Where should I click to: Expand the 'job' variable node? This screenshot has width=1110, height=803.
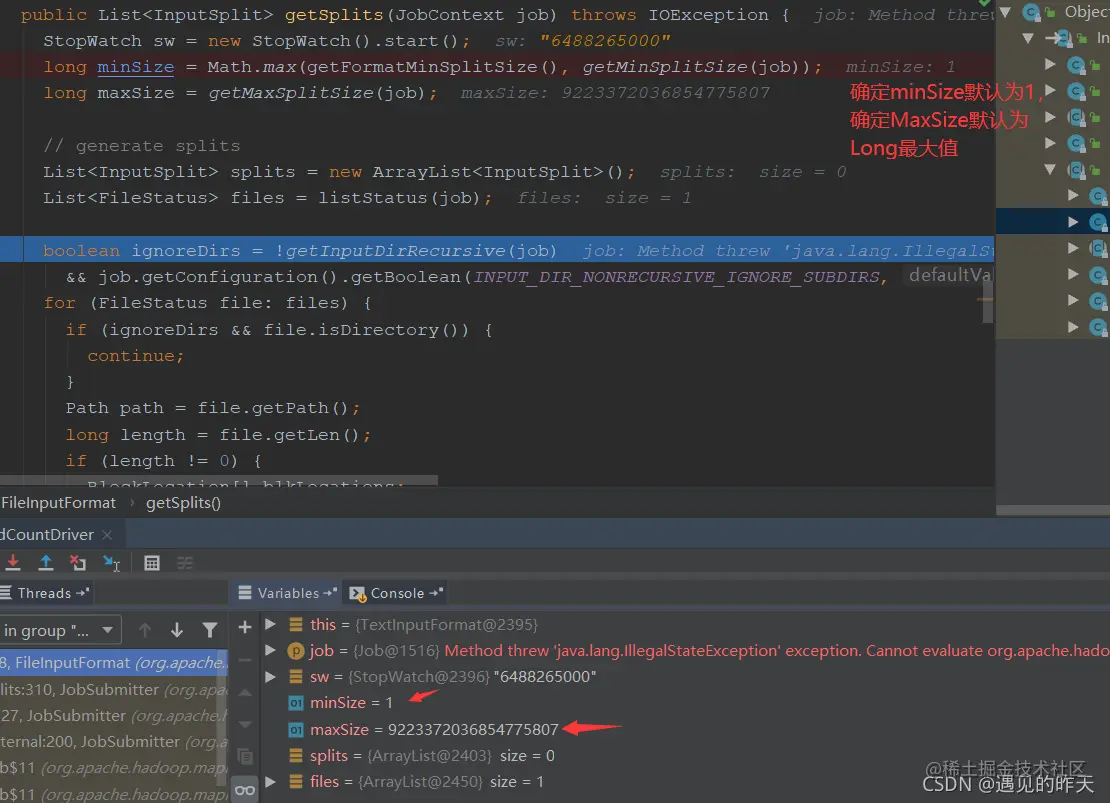pyautogui.click(x=270, y=650)
